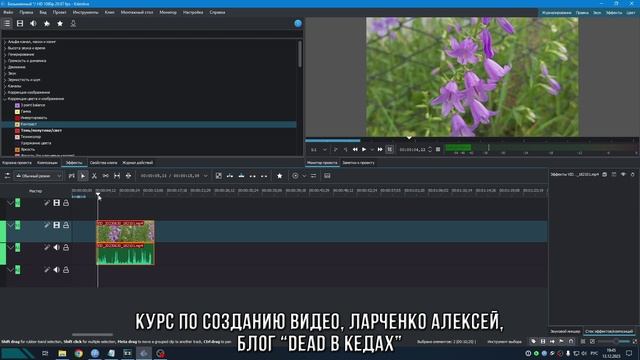640x360 pixels.
Task: Select the 'Контраст' effect in the list
Action: pyautogui.click(x=149, y=124)
